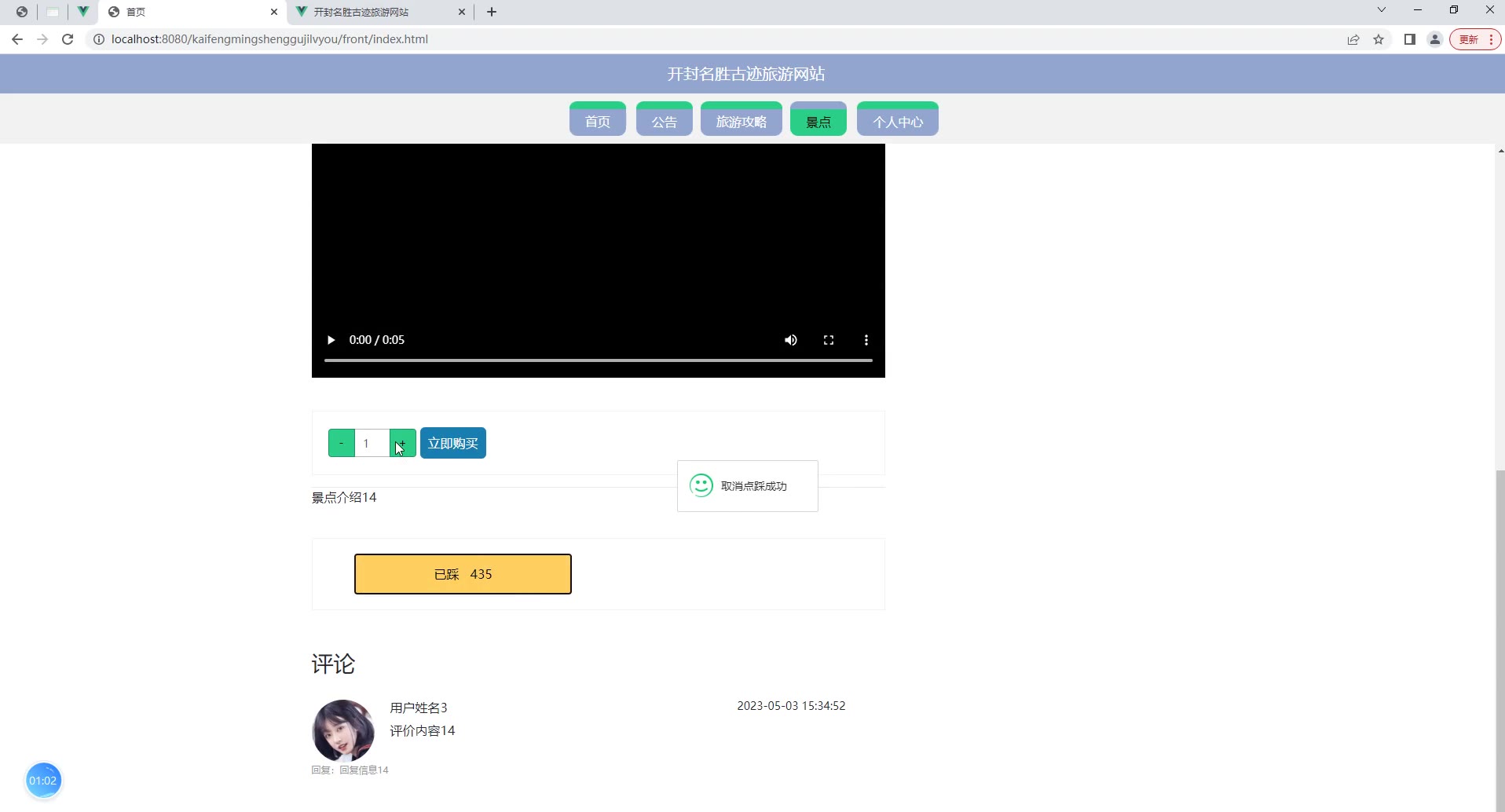1505x812 pixels.
Task: Open browser side panel
Action: click(1410, 39)
